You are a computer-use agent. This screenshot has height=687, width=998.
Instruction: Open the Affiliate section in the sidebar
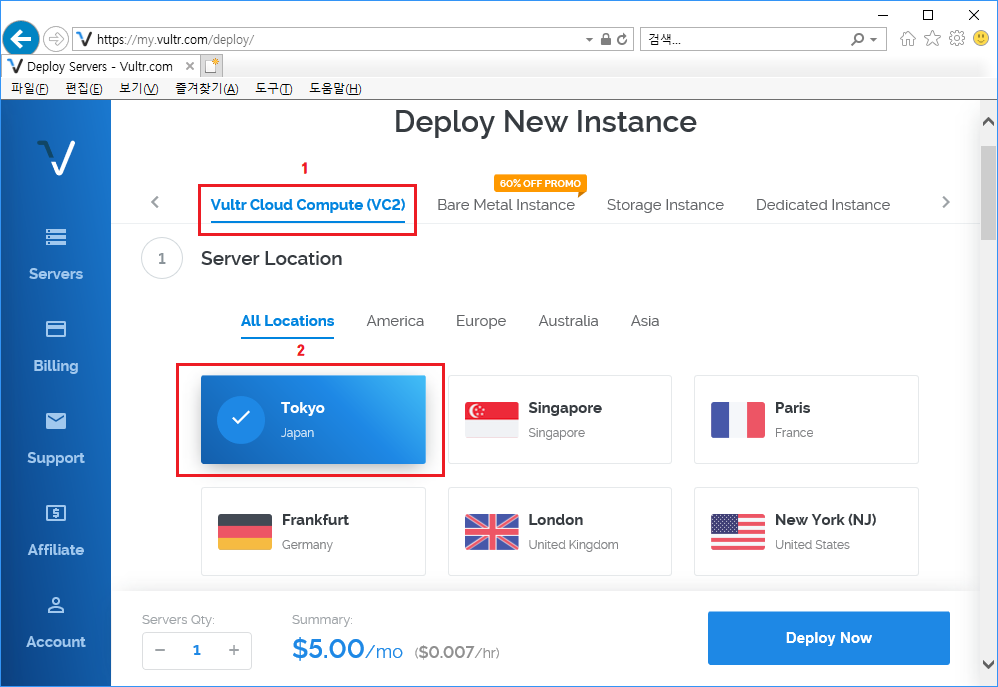[x=56, y=530]
